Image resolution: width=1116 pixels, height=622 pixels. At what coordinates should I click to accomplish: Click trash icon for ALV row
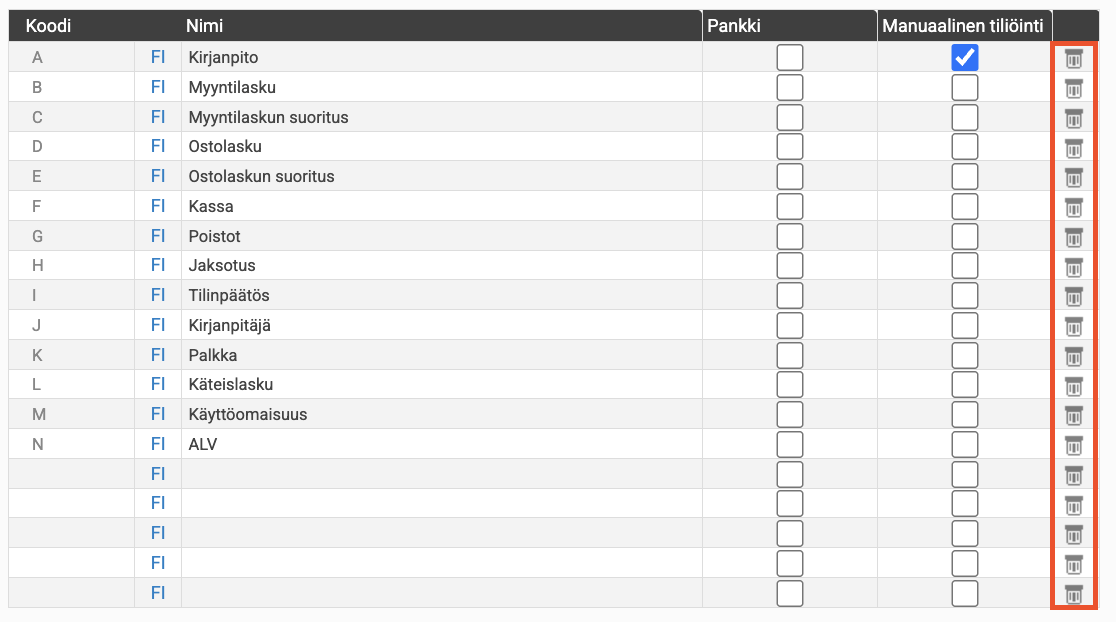click(1073, 445)
